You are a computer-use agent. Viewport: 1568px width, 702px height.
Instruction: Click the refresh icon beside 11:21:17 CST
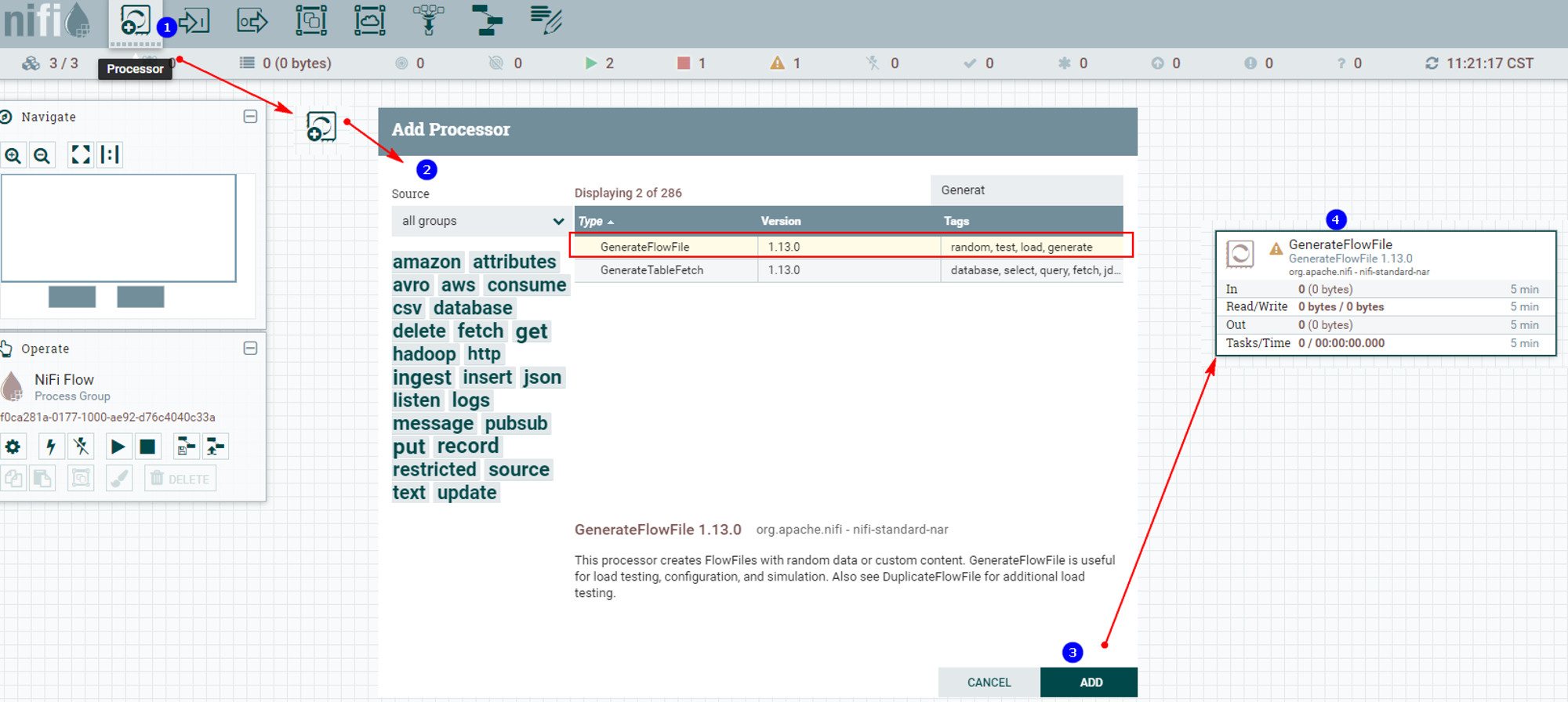(1432, 63)
